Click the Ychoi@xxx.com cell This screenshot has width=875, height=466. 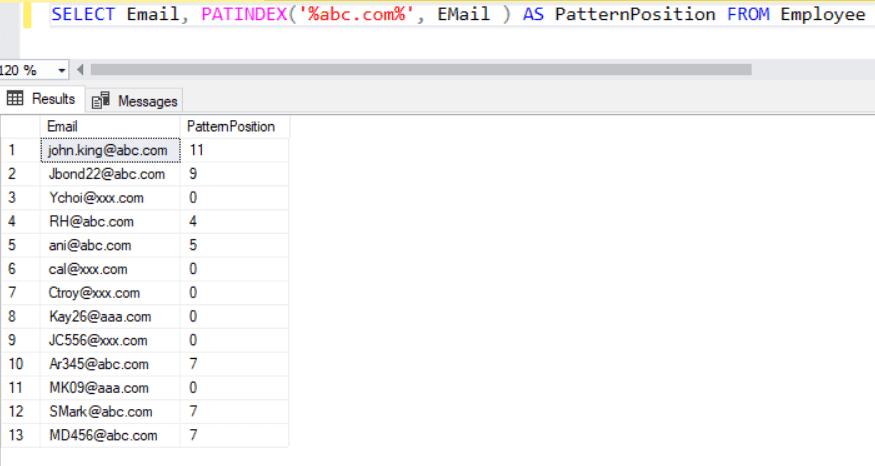tap(96, 198)
